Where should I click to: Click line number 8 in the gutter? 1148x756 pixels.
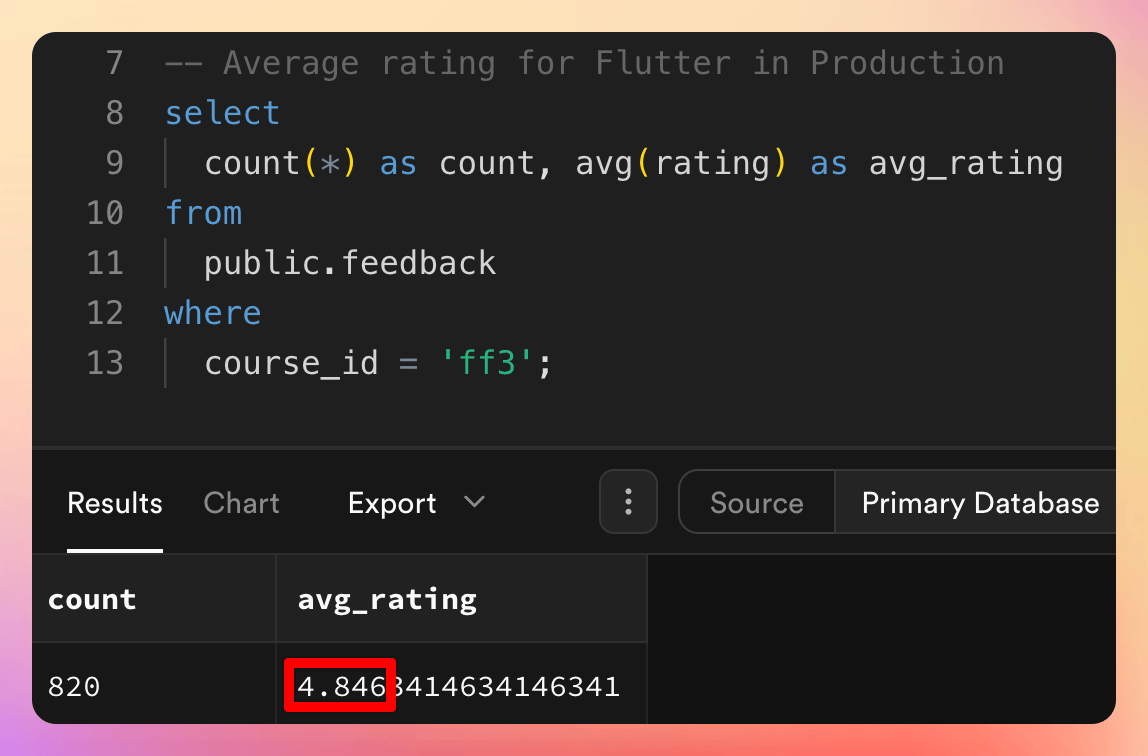coord(114,113)
